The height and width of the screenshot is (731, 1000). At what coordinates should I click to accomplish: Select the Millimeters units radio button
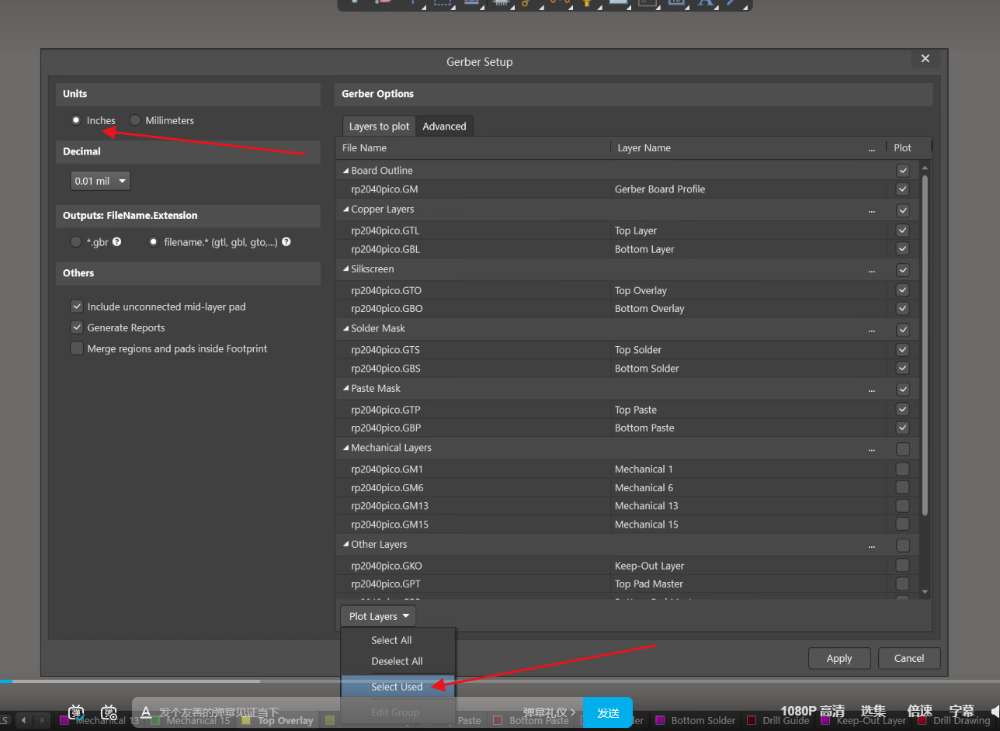click(x=135, y=120)
